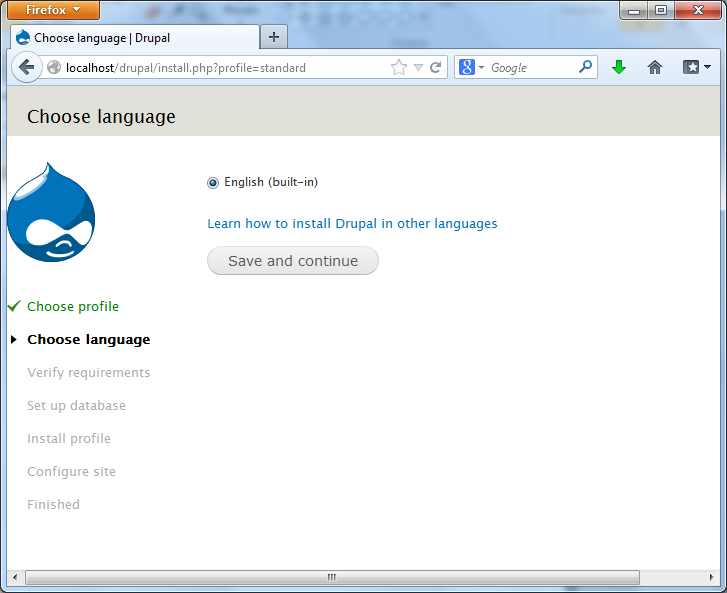Click the search magnifier icon
727x593 pixels.
586,67
